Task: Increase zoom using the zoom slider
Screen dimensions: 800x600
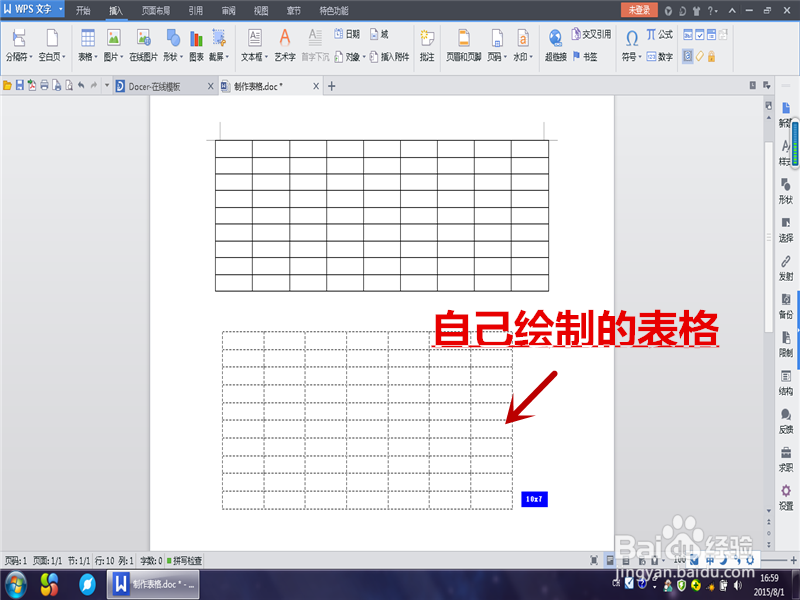Action: pyautogui.click(x=792, y=560)
